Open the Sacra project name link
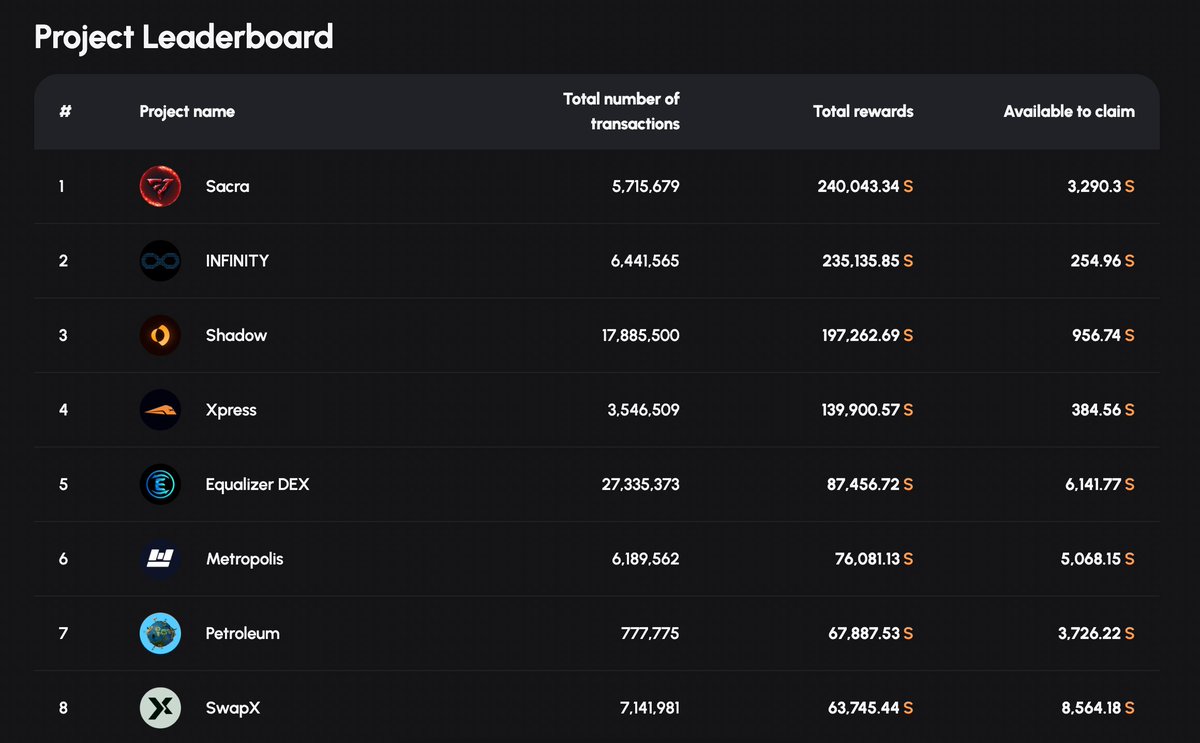 coord(228,186)
